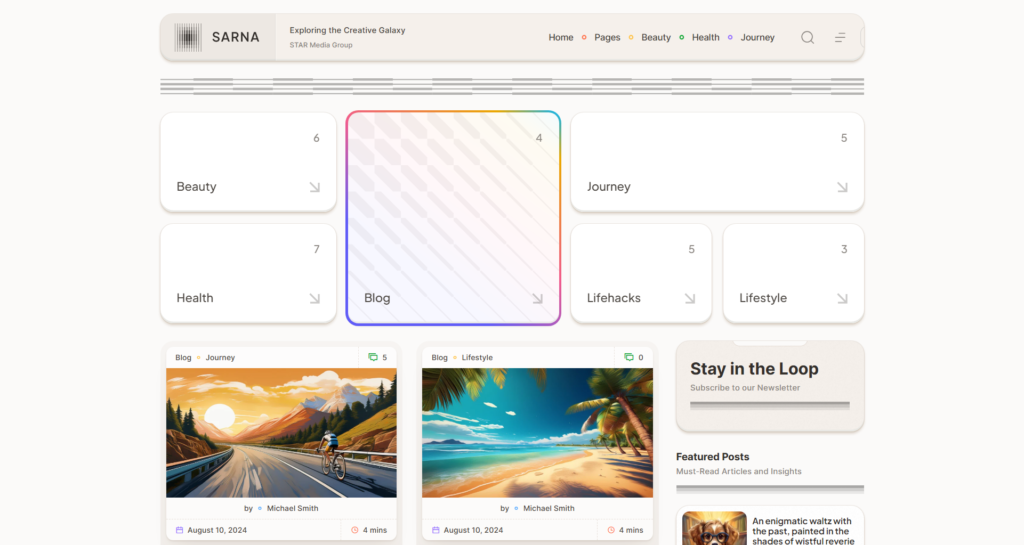Click Lifestyle tag on beach post
Image resolution: width=1024 pixels, height=545 pixels.
[x=477, y=358]
